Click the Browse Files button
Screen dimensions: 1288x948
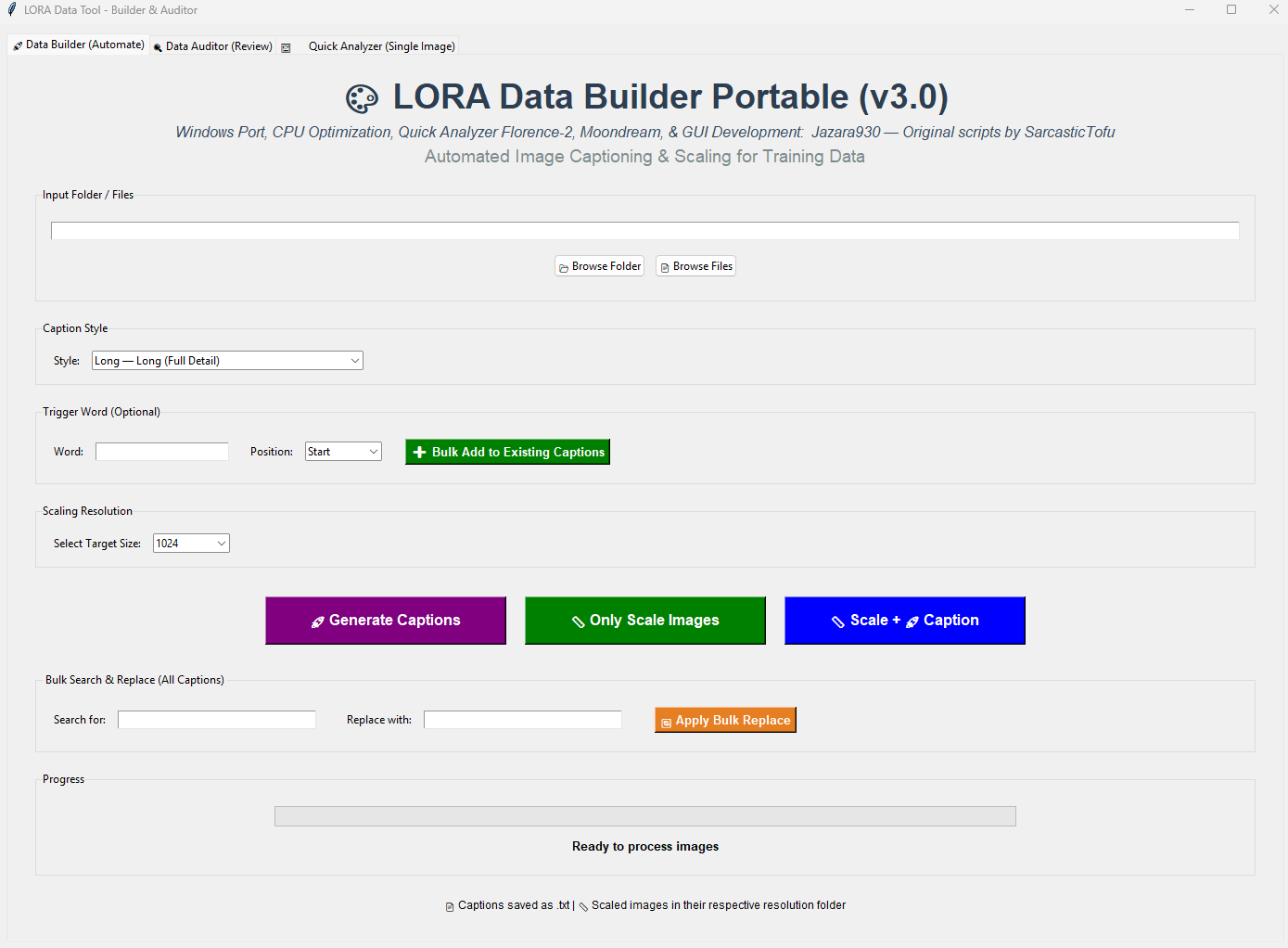point(695,266)
